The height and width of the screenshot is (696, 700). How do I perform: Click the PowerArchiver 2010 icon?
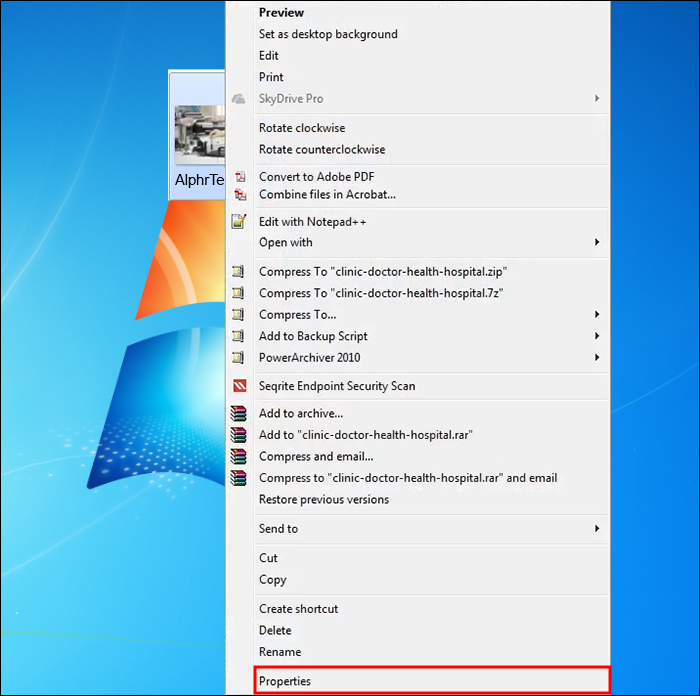tap(238, 357)
